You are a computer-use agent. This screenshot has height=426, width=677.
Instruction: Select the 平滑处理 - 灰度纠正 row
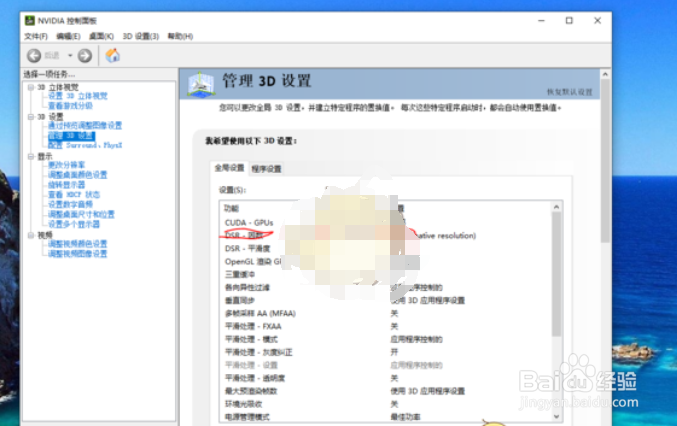386,352
